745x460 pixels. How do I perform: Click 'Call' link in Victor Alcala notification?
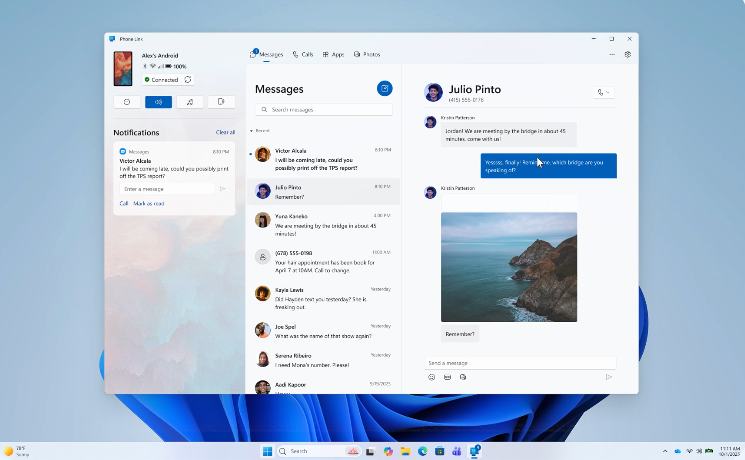[x=124, y=203]
